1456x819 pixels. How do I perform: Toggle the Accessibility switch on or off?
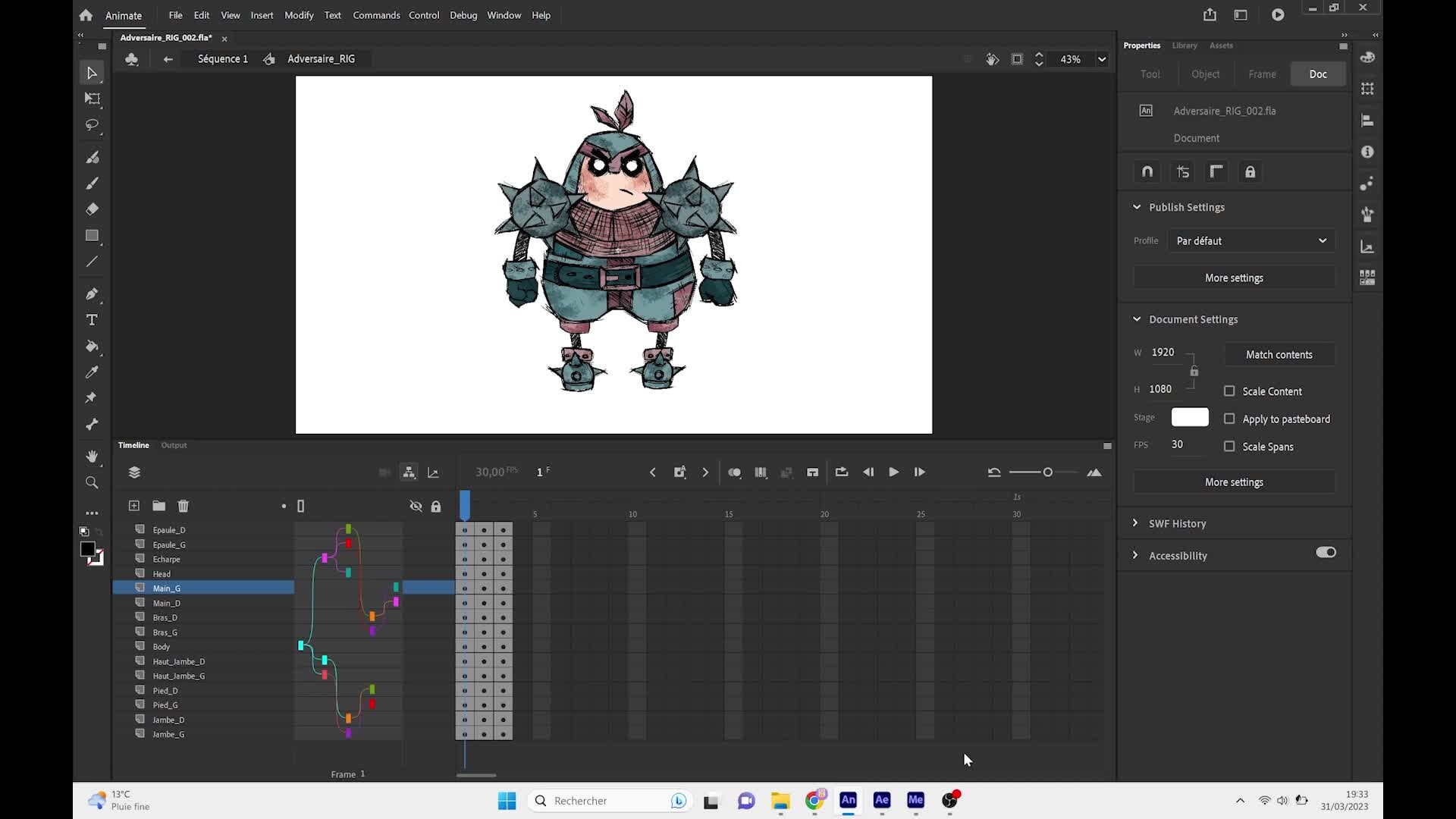pyautogui.click(x=1326, y=552)
